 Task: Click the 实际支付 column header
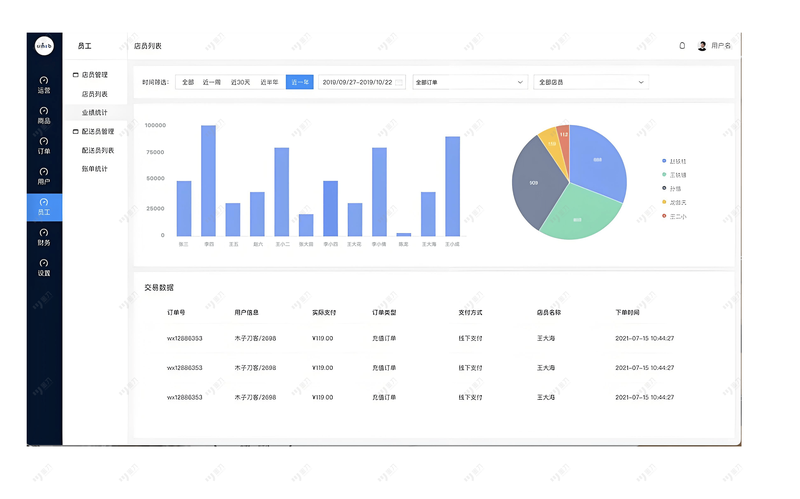(x=324, y=312)
